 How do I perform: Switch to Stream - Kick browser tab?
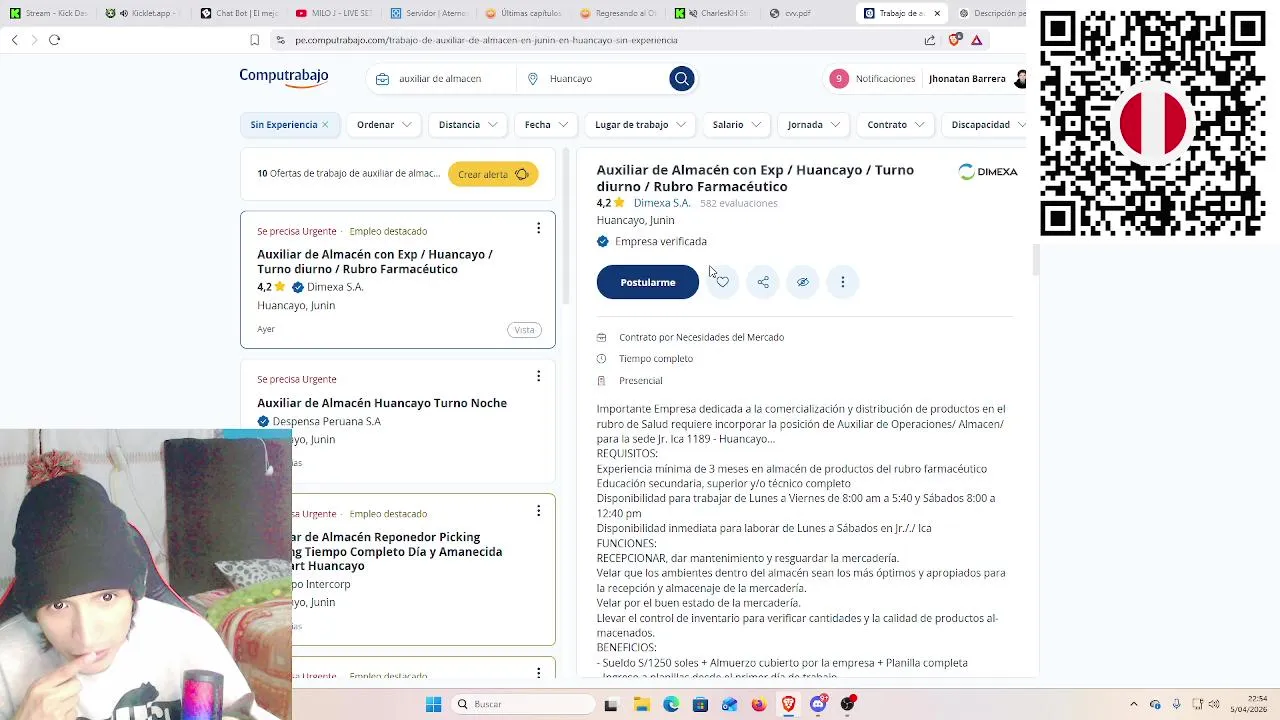[x=48, y=13]
